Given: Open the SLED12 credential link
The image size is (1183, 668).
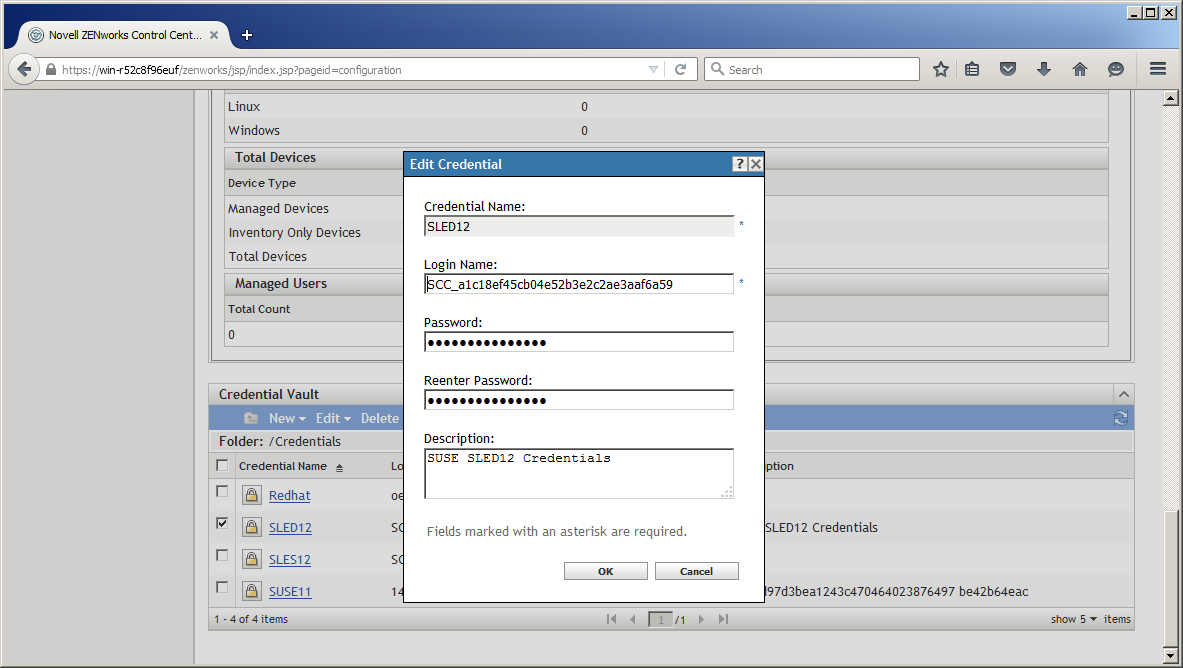Looking at the screenshot, I should 290,528.
